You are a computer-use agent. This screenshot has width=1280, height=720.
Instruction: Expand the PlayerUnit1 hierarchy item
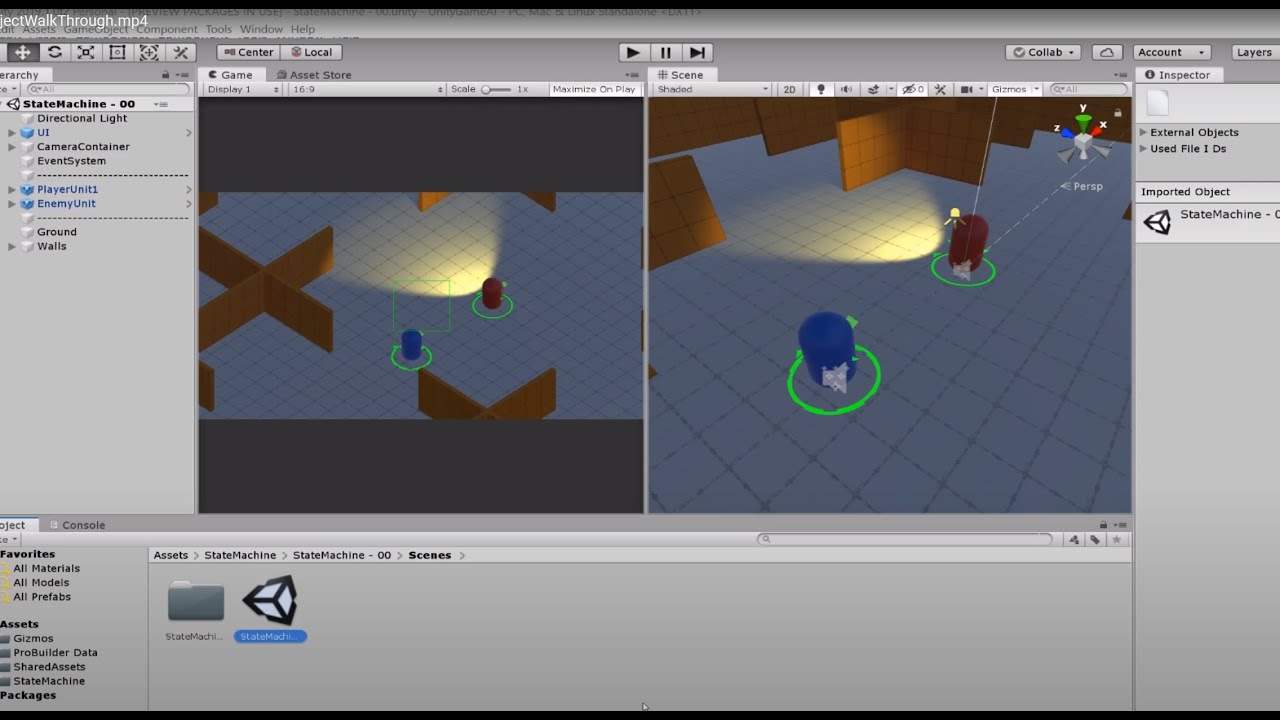12,189
